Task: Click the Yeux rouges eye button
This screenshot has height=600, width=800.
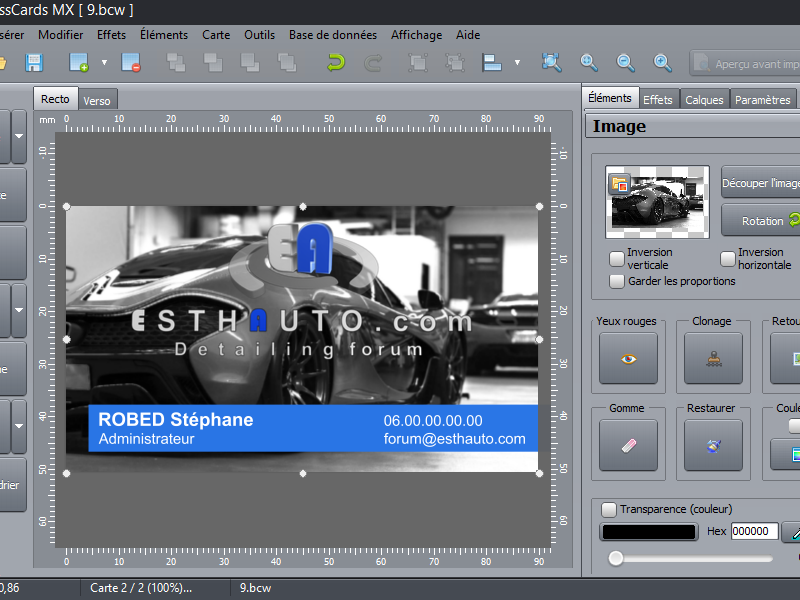Action: [628, 359]
